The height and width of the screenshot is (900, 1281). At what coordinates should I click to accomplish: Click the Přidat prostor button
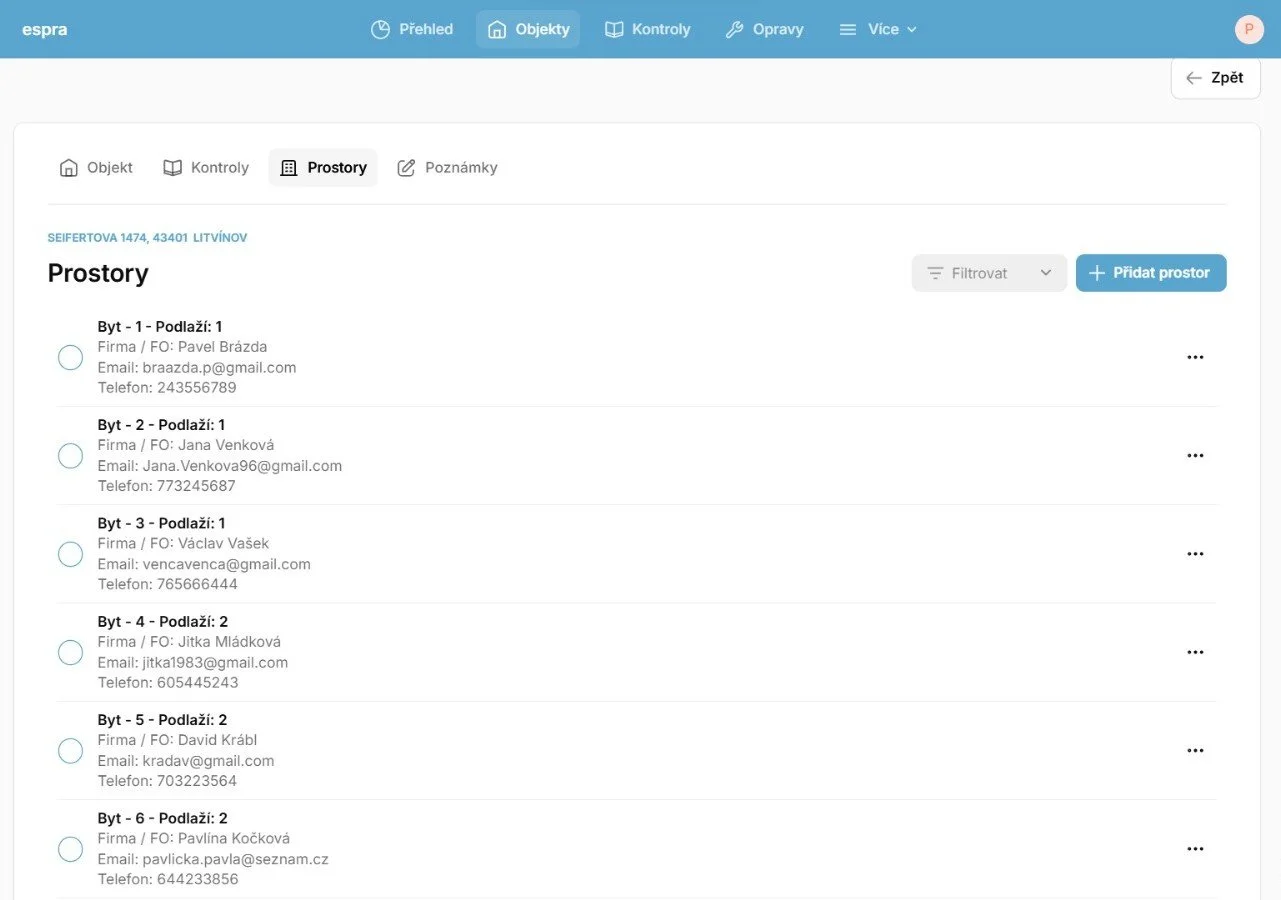point(1151,273)
